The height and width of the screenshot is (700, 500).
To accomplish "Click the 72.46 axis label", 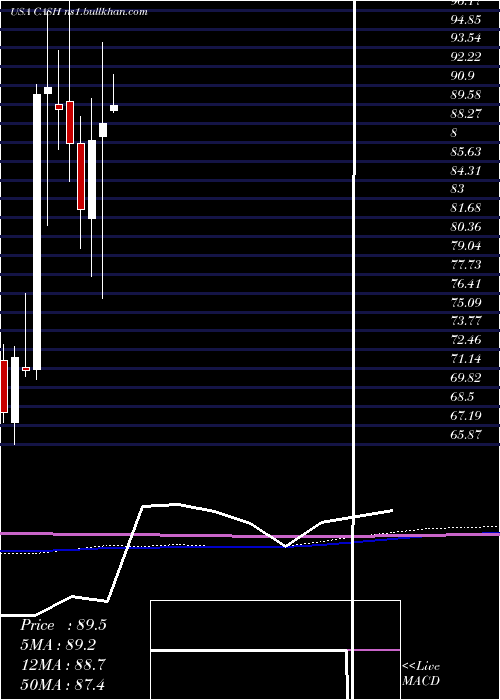I will [466, 340].
